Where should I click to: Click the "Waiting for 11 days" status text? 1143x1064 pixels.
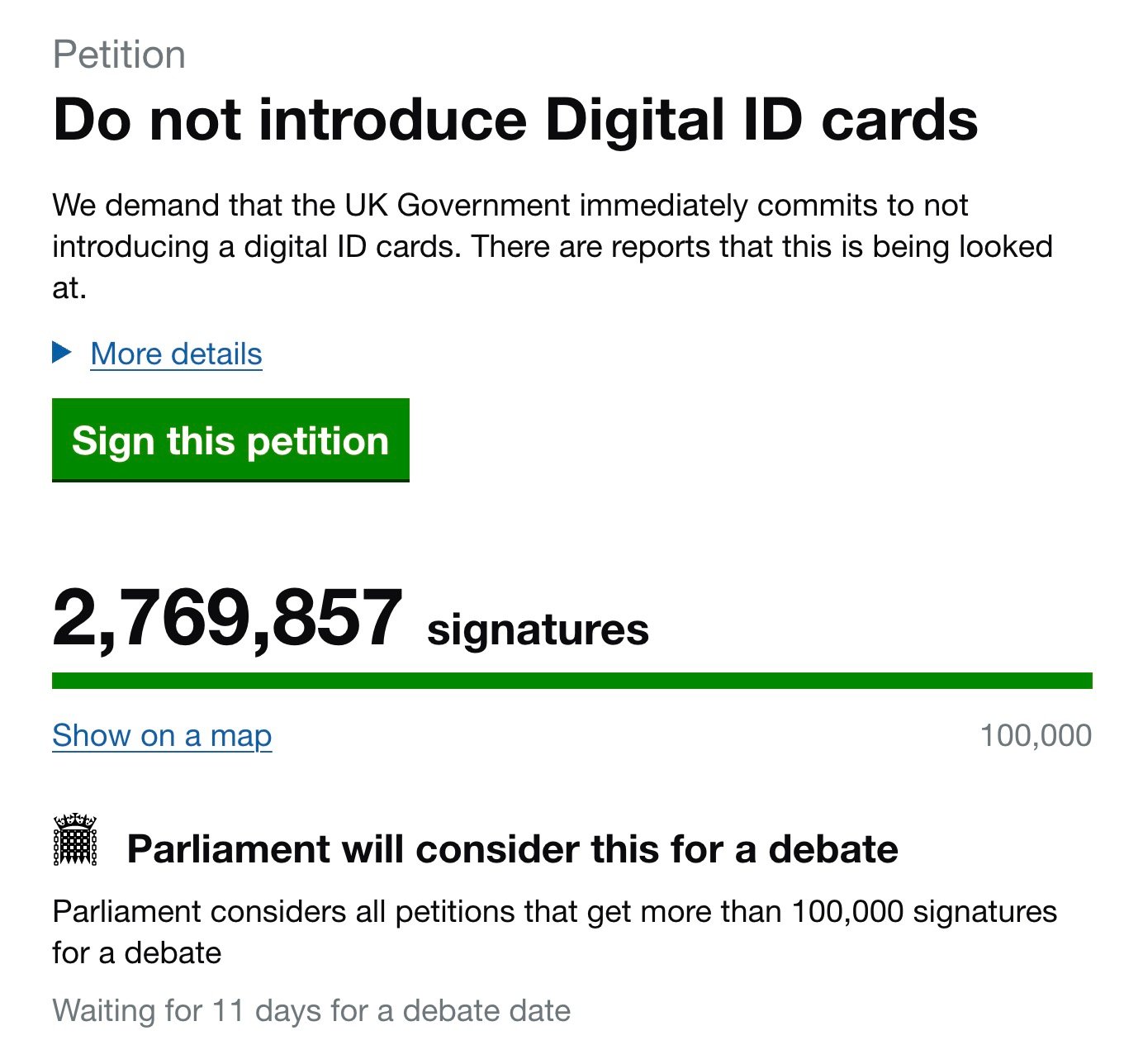[x=311, y=1010]
